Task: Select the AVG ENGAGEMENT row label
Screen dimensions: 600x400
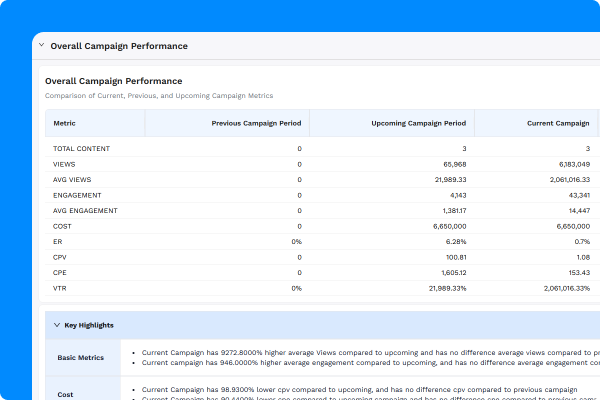Action: pos(85,210)
